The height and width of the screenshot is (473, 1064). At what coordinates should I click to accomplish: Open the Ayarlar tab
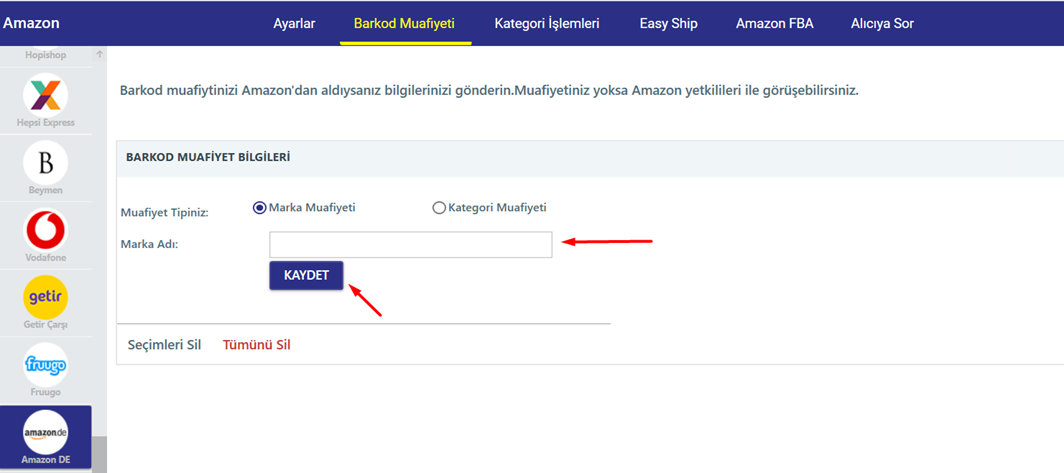(294, 24)
